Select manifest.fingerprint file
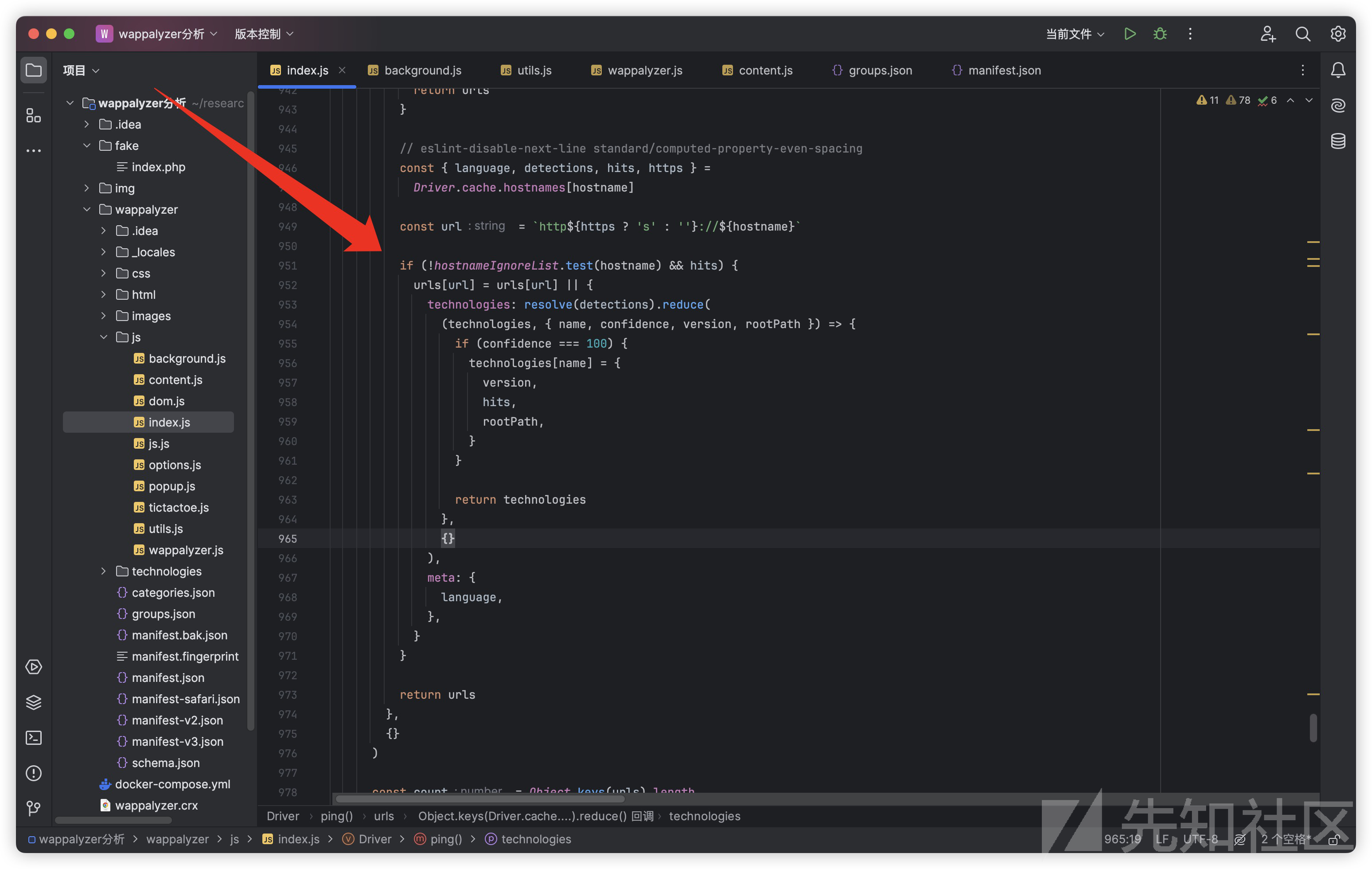Image resolution: width=1372 pixels, height=869 pixels. (178, 656)
